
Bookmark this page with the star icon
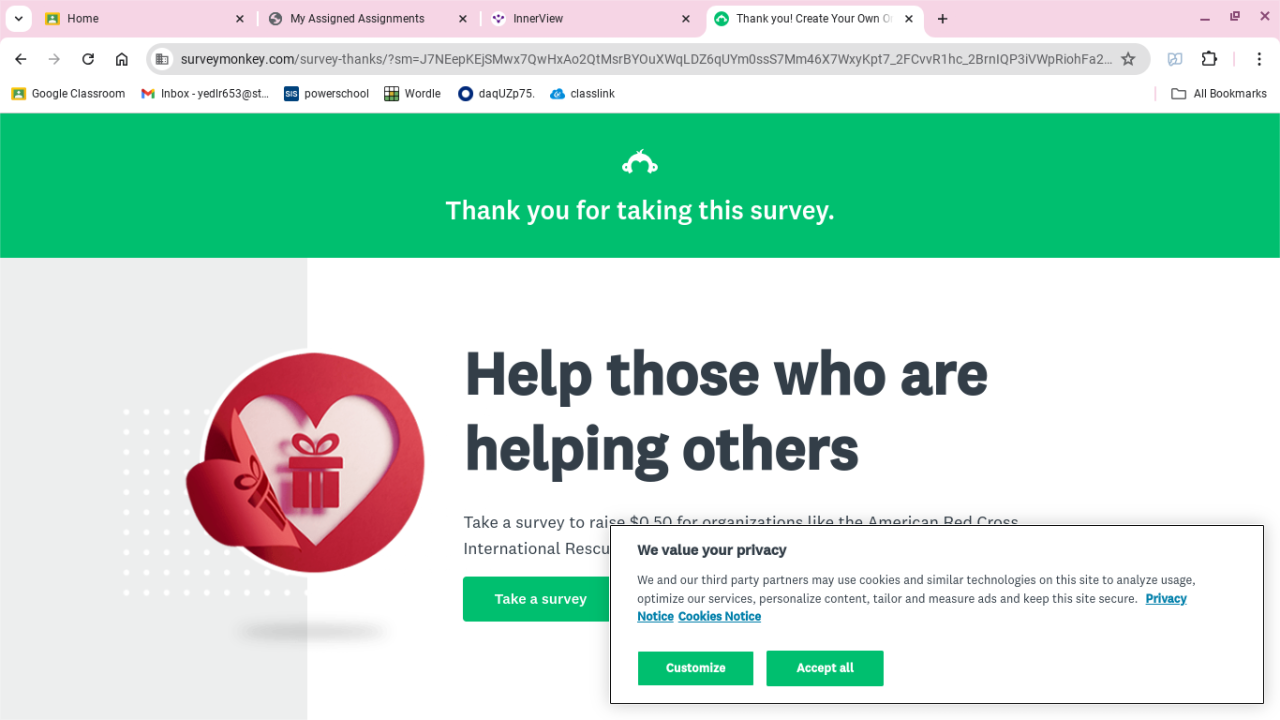pos(1128,59)
